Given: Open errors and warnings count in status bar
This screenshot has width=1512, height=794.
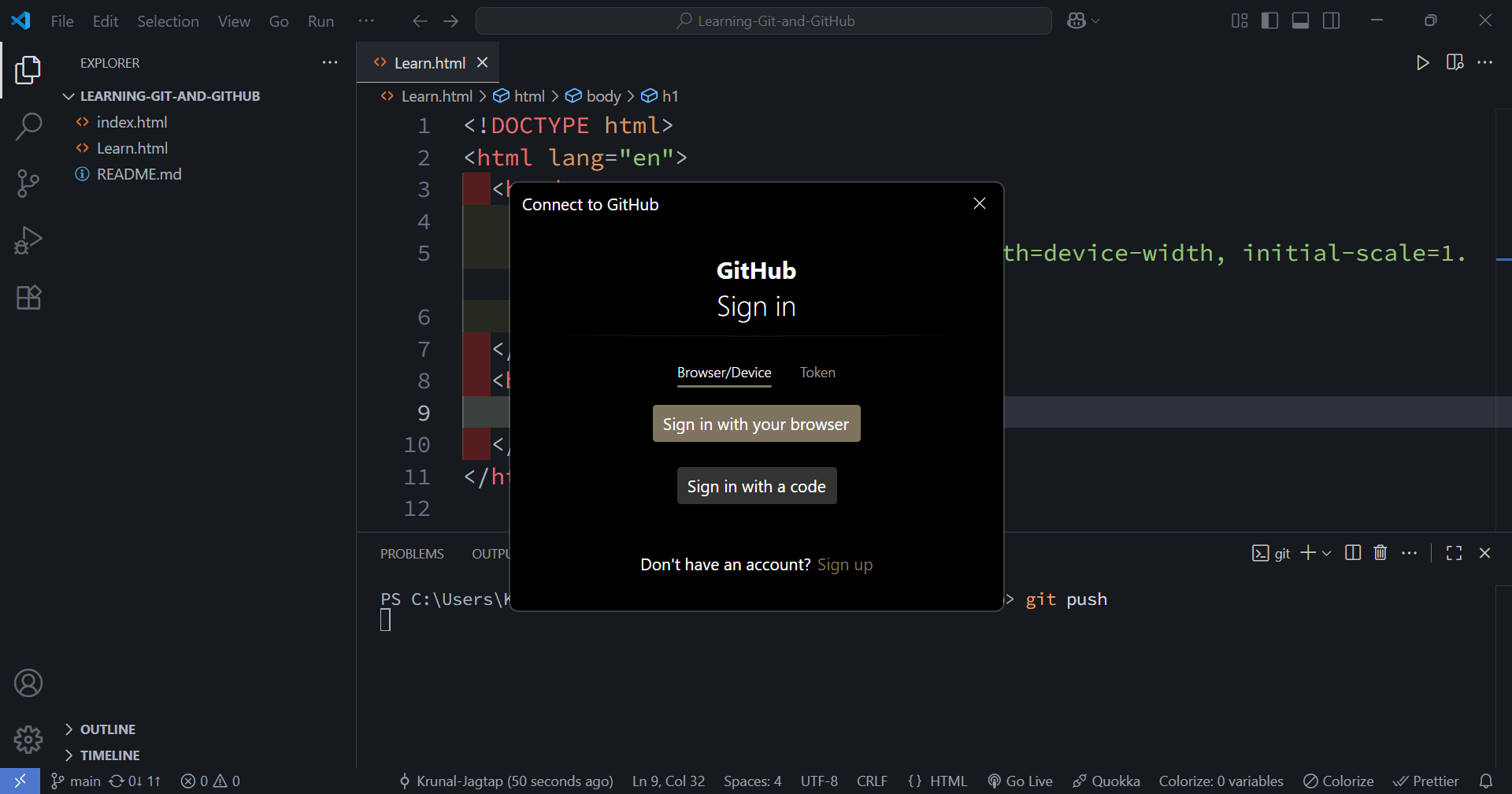Looking at the screenshot, I should [210, 781].
